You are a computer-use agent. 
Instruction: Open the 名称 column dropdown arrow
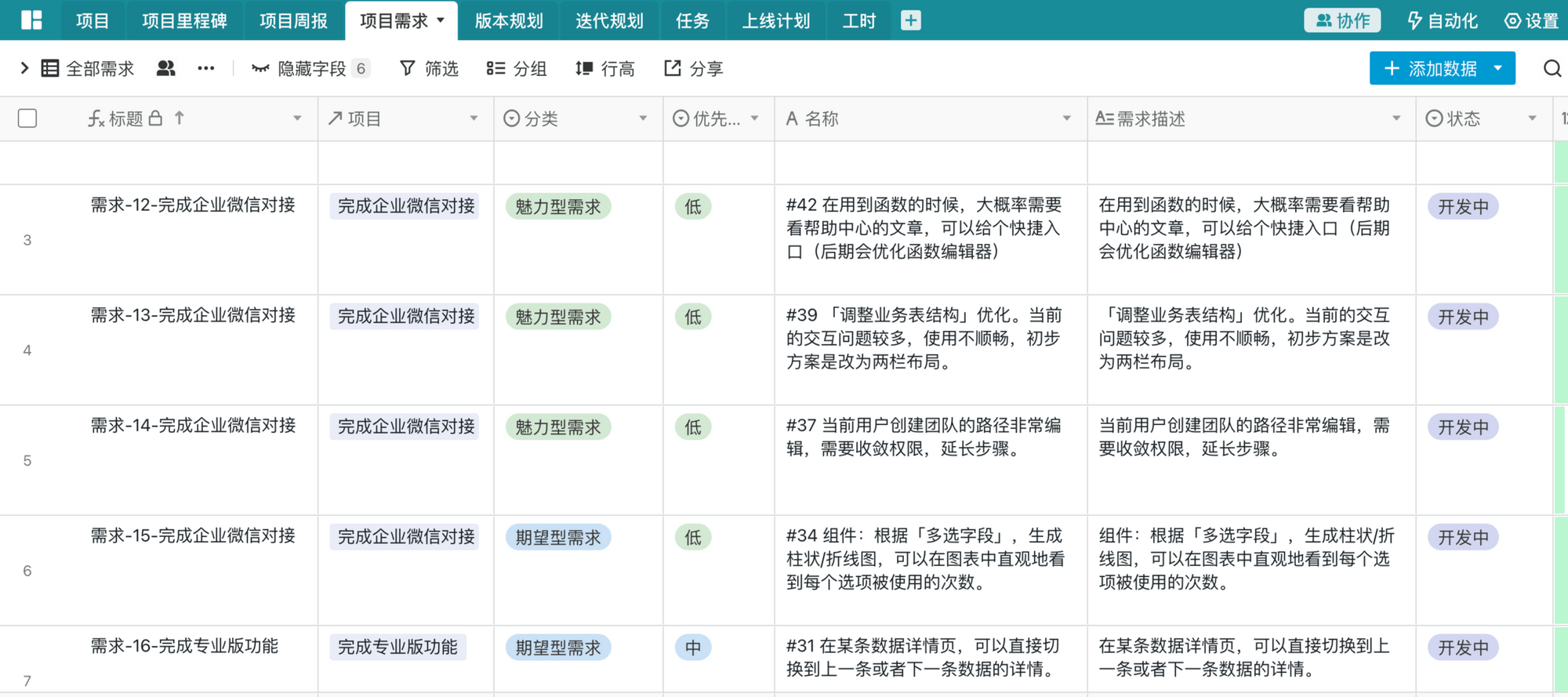(x=1066, y=118)
